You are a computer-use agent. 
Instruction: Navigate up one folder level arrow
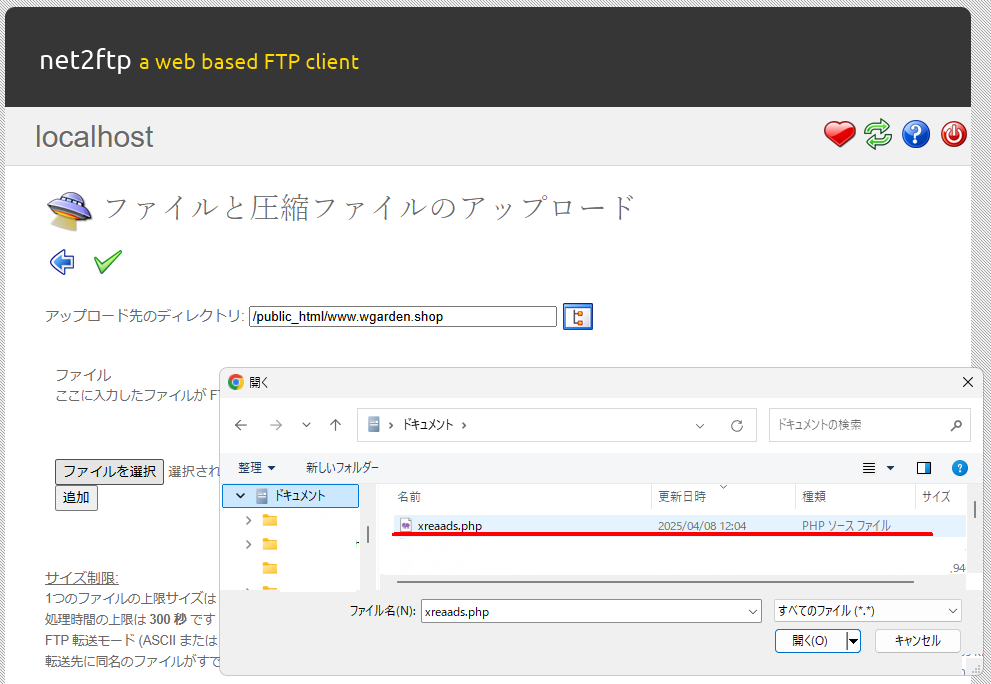point(336,425)
